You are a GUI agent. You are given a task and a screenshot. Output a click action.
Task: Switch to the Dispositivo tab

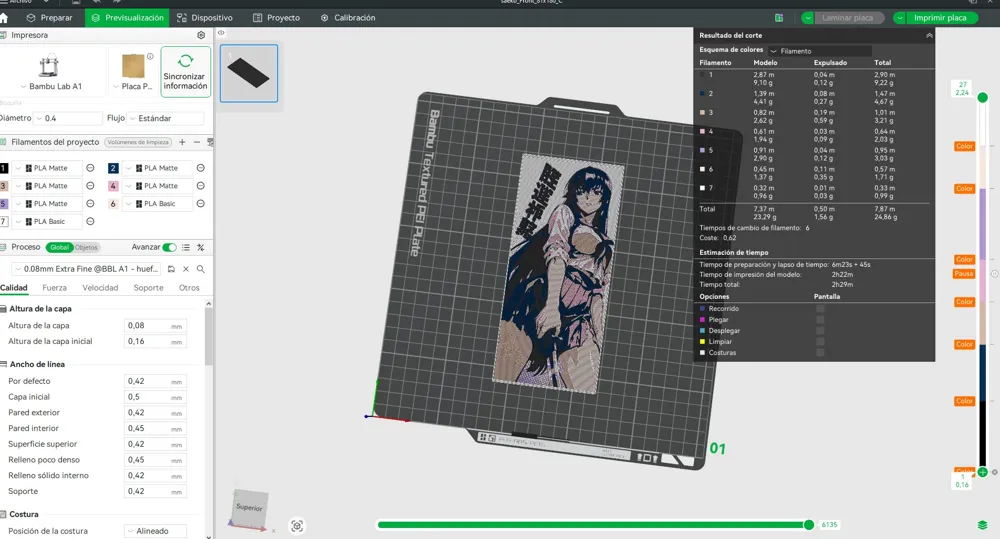205,18
